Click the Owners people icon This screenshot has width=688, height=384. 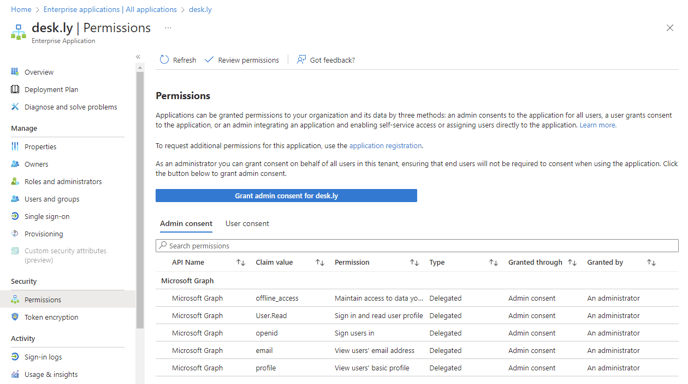point(15,164)
